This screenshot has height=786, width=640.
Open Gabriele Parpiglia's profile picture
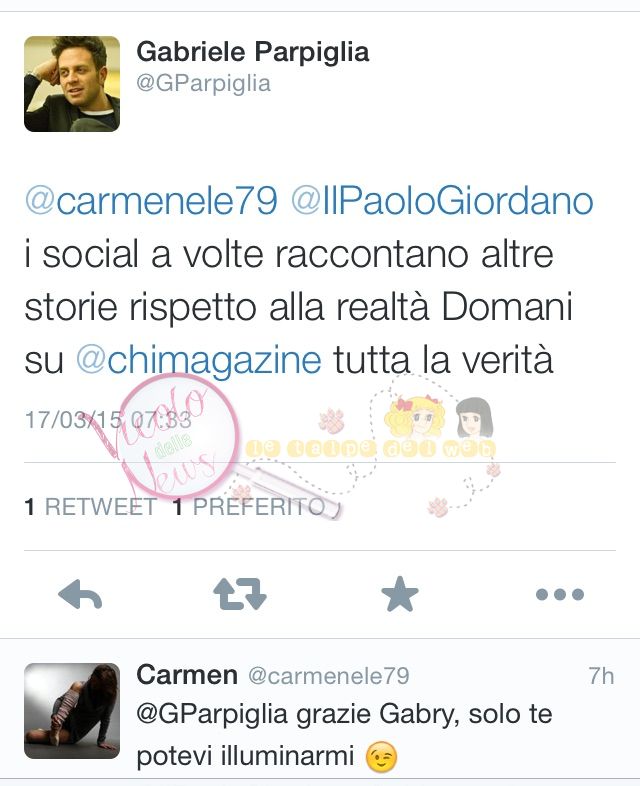click(x=72, y=84)
